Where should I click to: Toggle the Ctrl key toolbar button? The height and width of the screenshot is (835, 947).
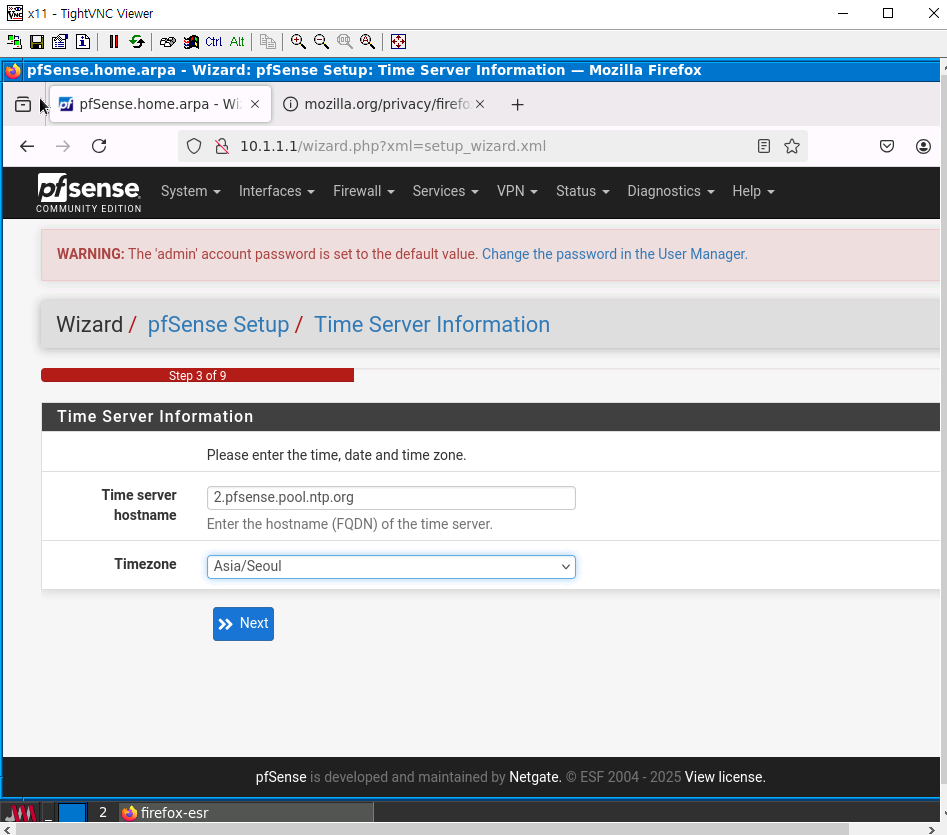(x=214, y=42)
